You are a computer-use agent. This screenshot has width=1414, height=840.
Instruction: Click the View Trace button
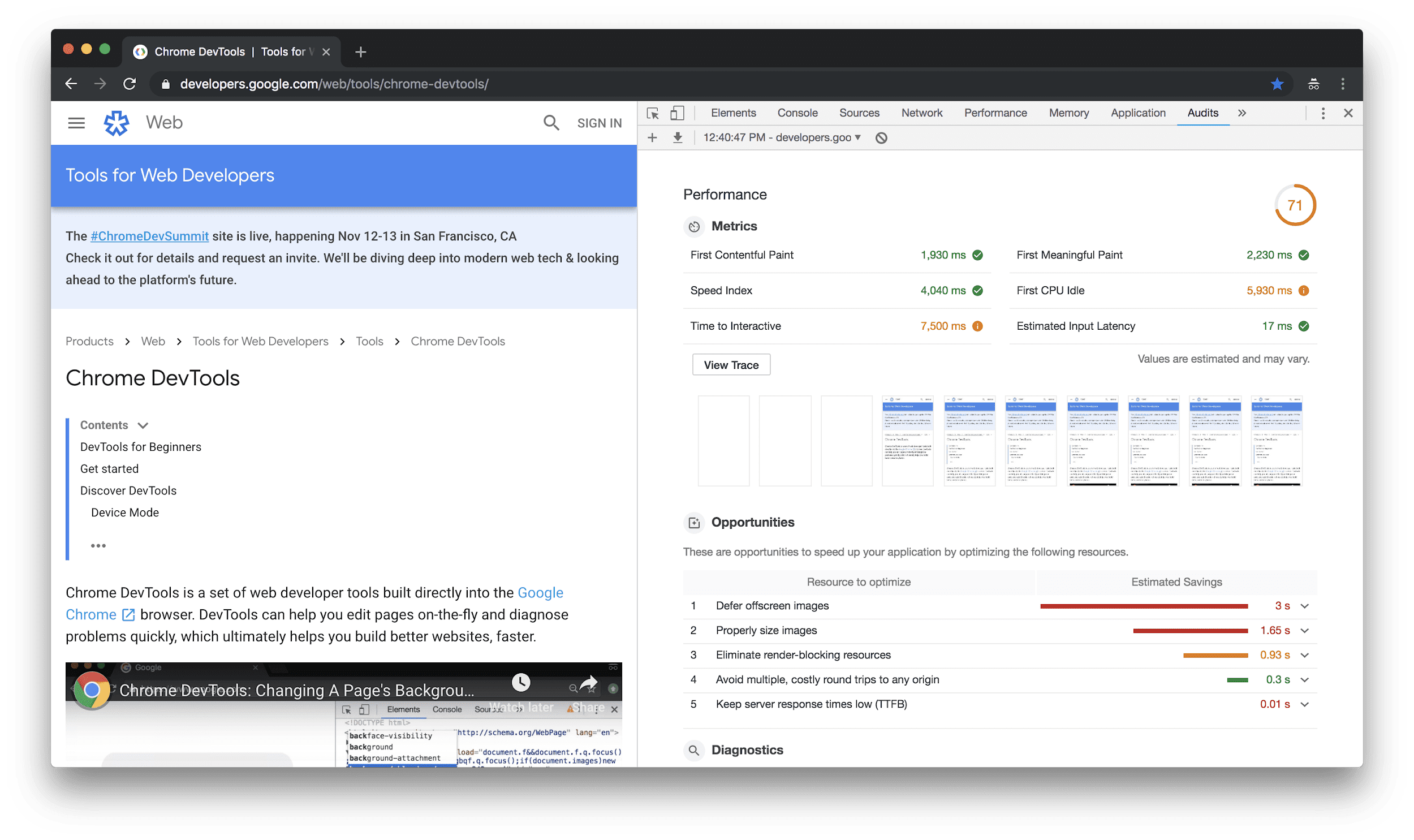[730, 365]
